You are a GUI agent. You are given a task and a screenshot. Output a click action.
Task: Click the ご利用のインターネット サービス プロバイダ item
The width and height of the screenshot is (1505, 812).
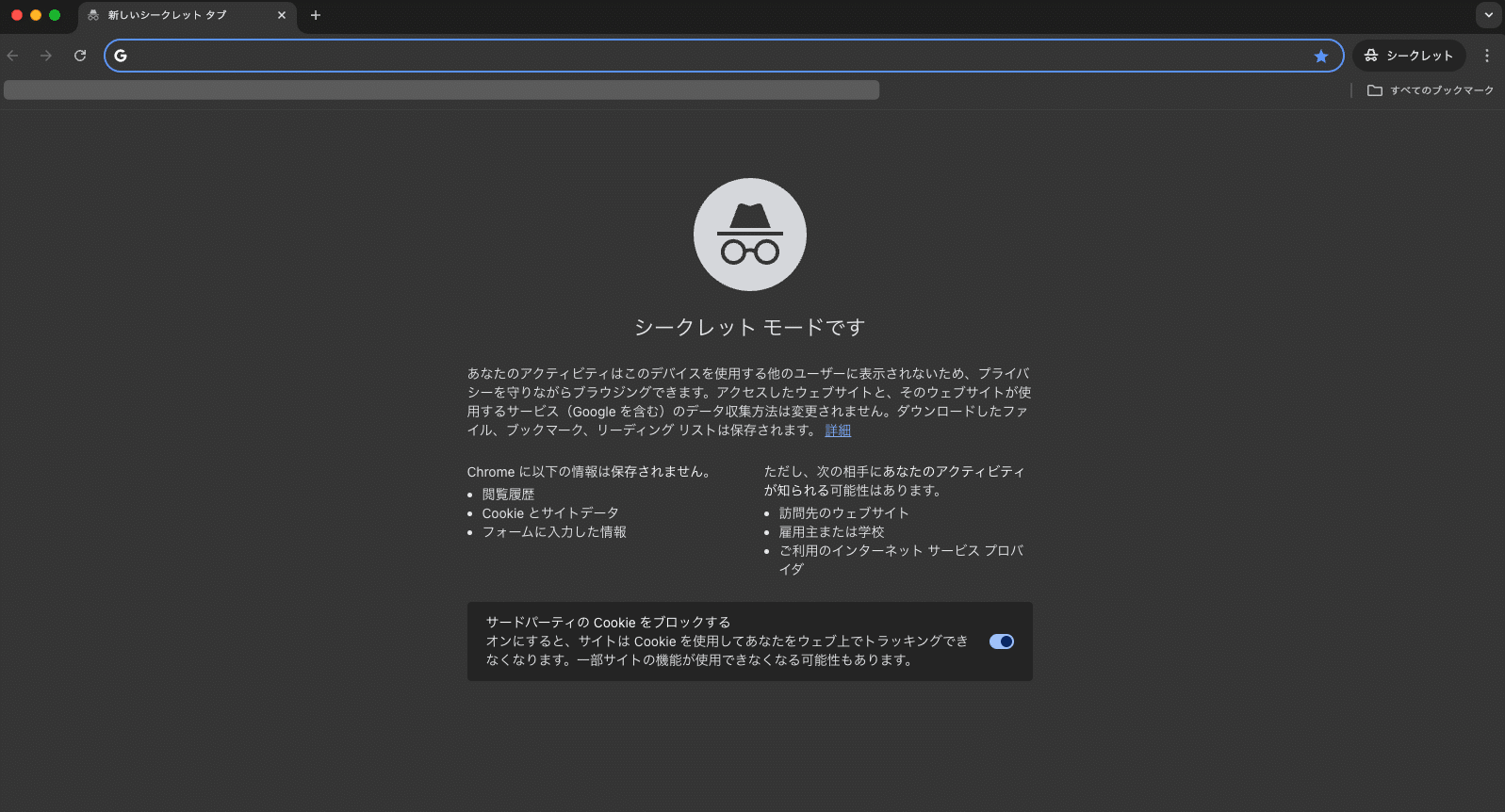pyautogui.click(x=901, y=560)
